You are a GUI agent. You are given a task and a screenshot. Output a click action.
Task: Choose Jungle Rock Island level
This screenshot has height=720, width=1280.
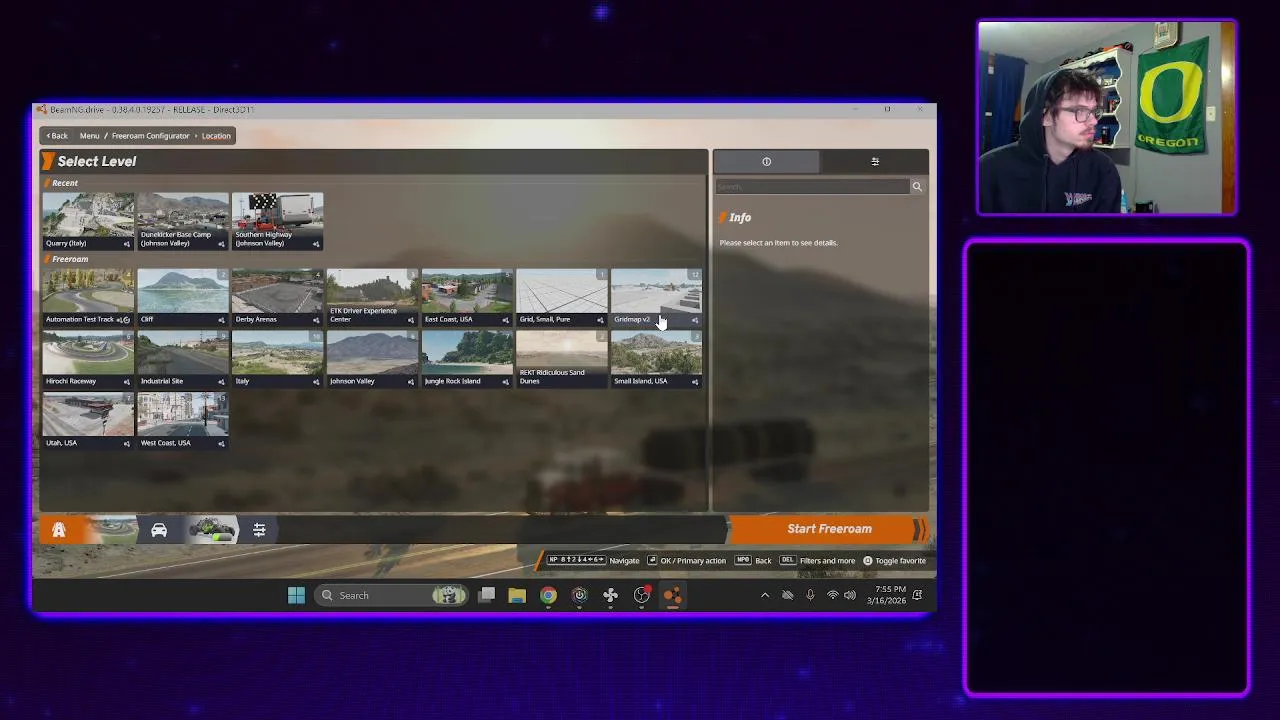click(x=467, y=359)
